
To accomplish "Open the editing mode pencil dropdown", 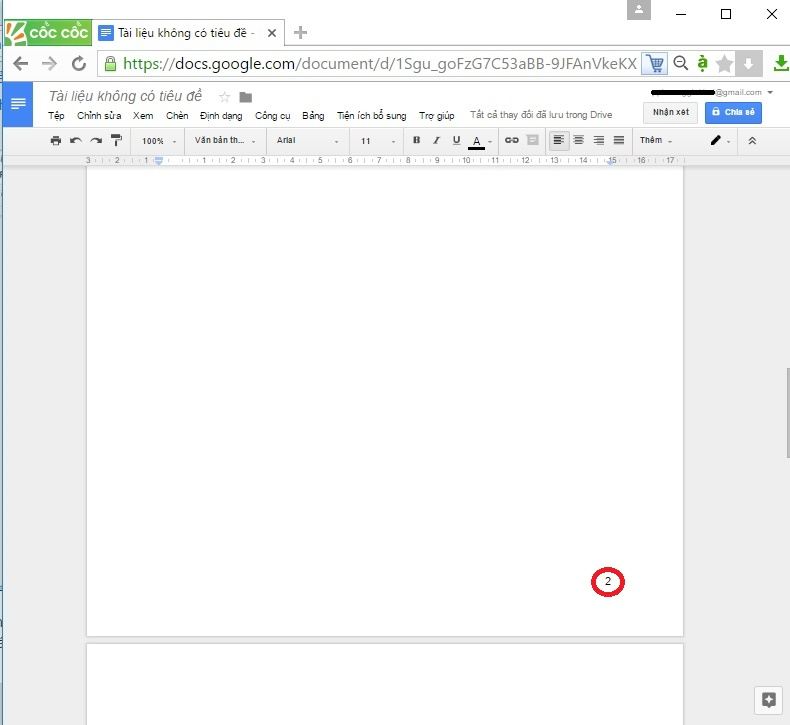I will 720,141.
